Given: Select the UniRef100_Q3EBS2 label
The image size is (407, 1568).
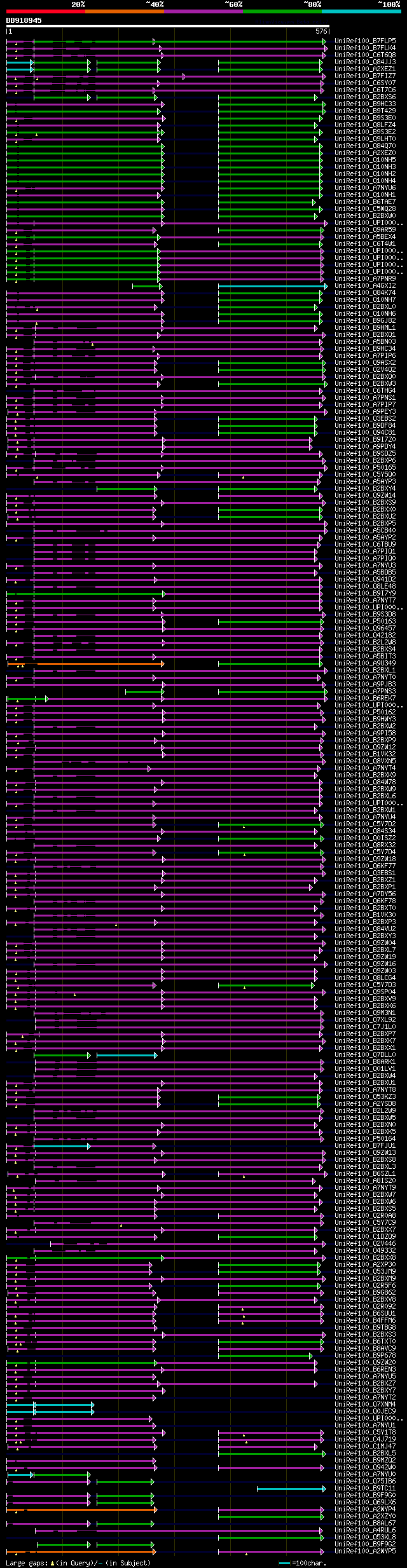Looking at the screenshot, I should [x=365, y=418].
